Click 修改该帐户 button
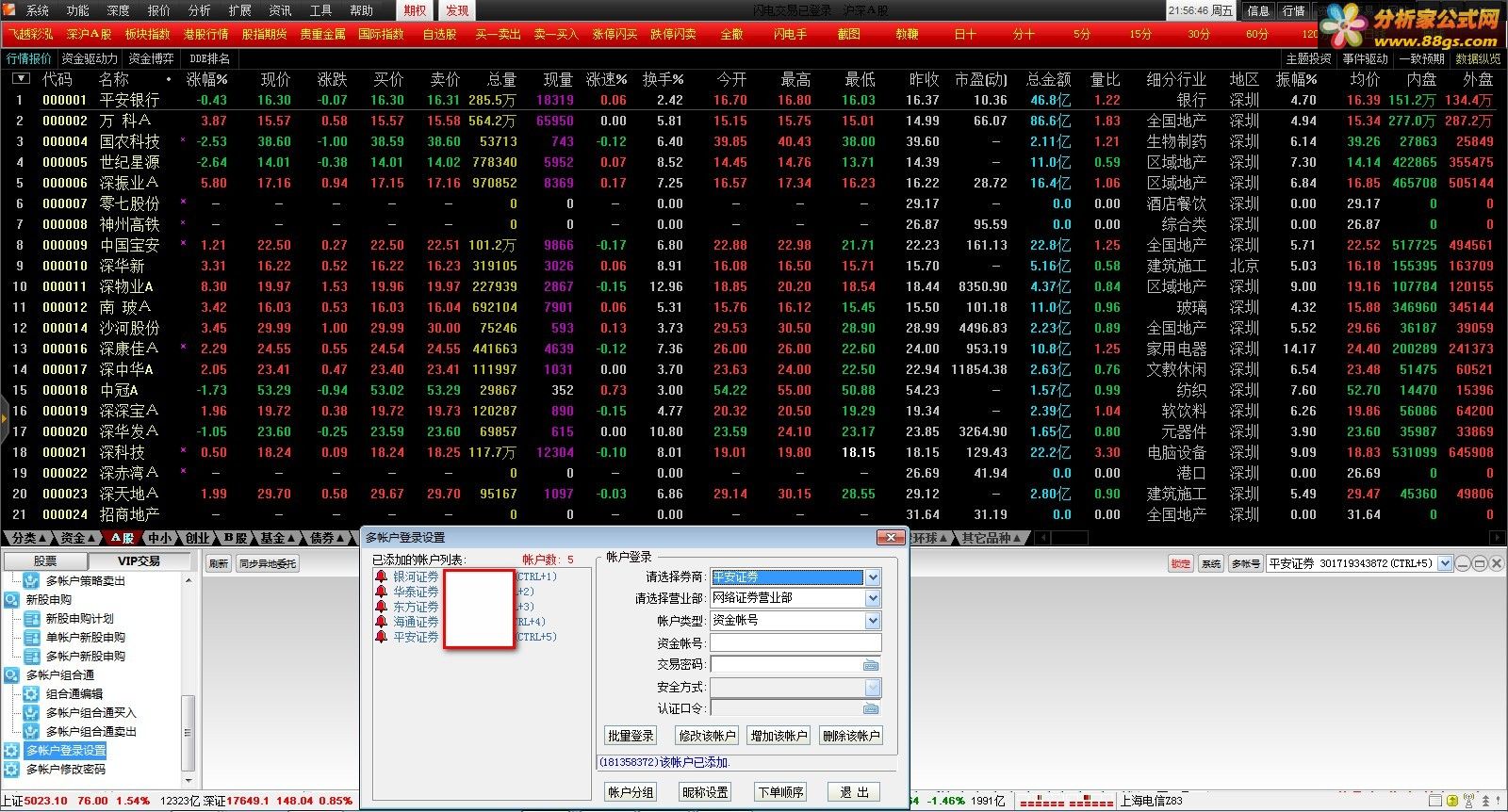This screenshot has width=1508, height=812. [x=706, y=736]
